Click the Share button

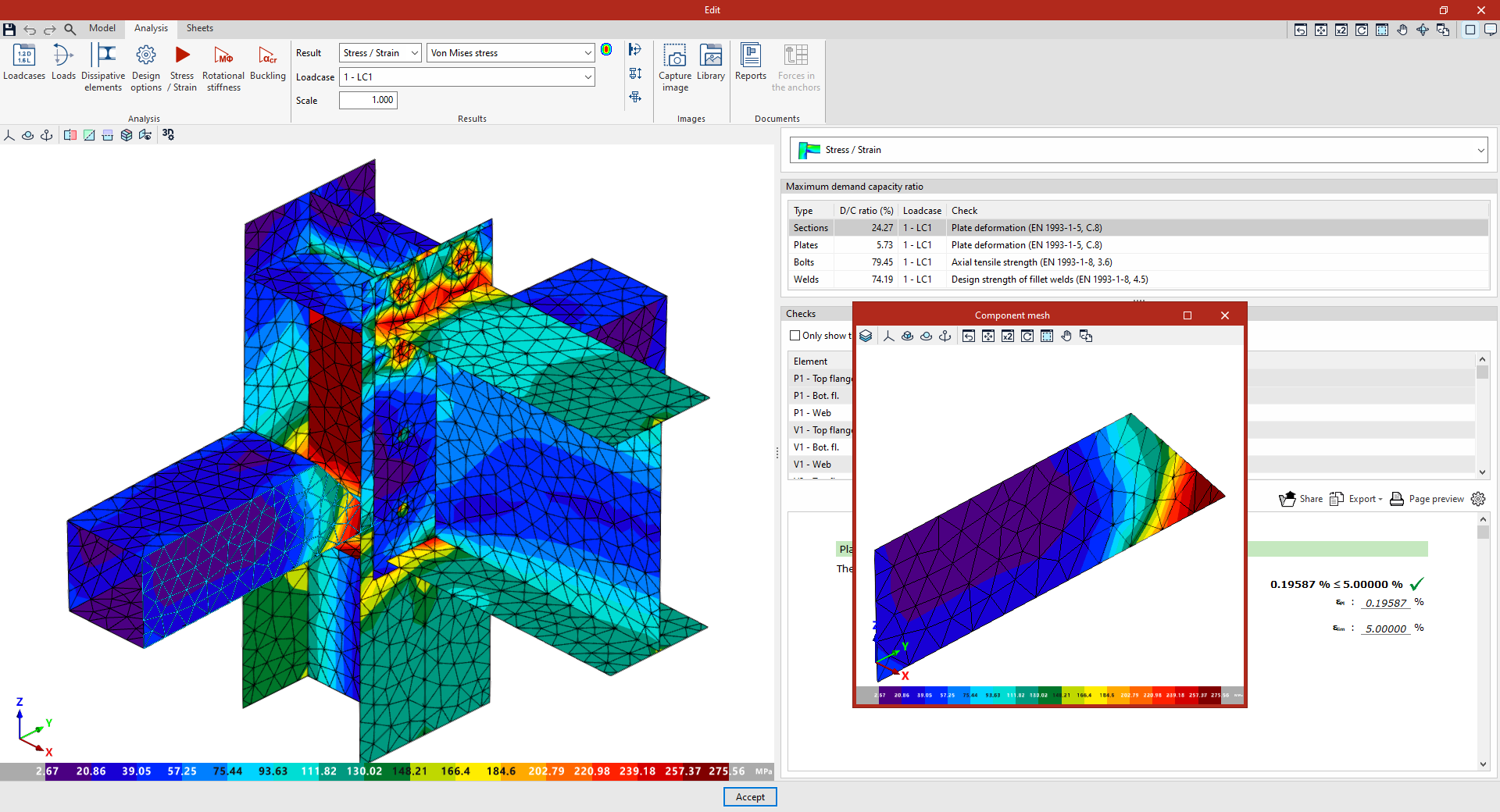(1301, 499)
